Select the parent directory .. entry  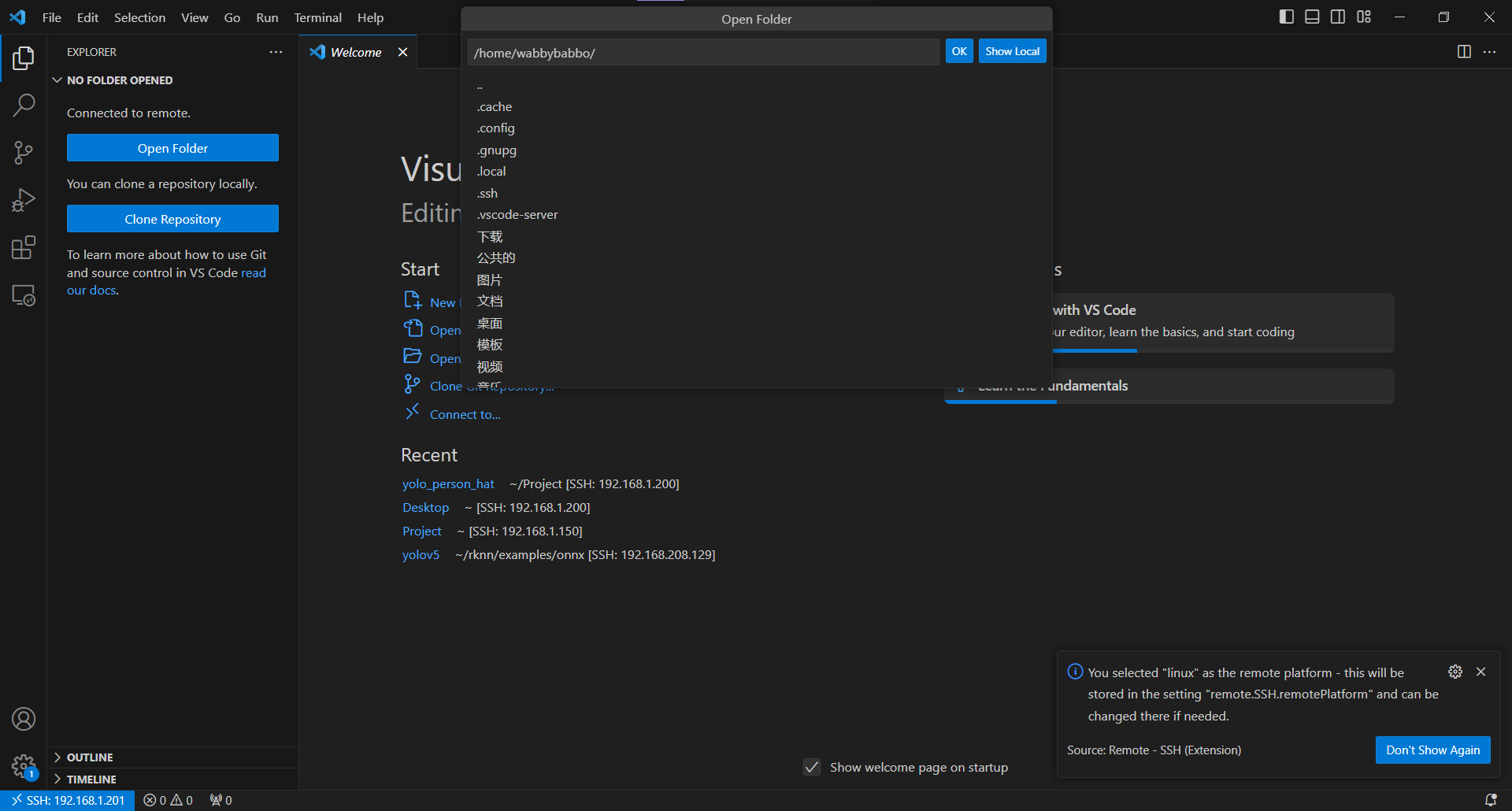pyautogui.click(x=757, y=85)
